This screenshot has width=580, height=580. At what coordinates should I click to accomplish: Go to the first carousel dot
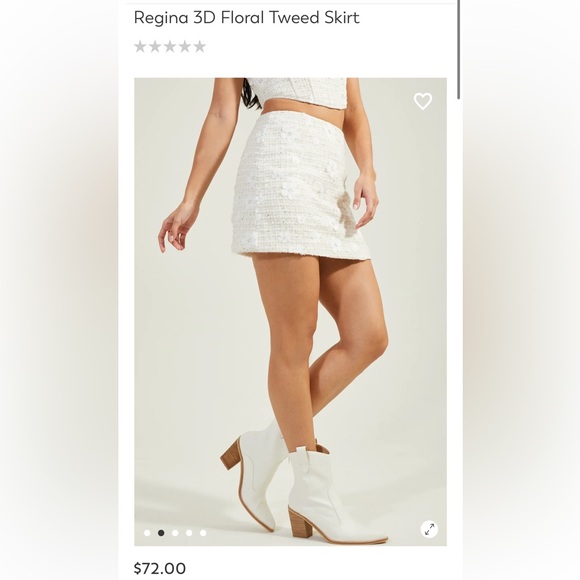tap(147, 533)
